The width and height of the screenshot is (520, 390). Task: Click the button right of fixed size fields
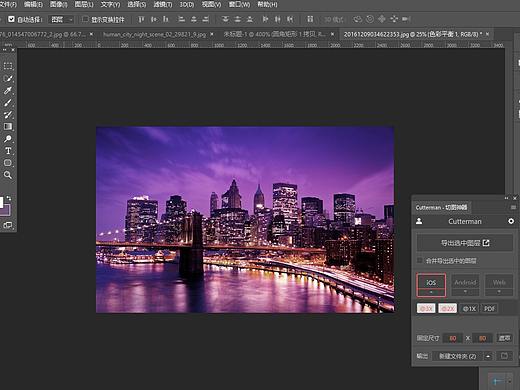[x=504, y=338]
